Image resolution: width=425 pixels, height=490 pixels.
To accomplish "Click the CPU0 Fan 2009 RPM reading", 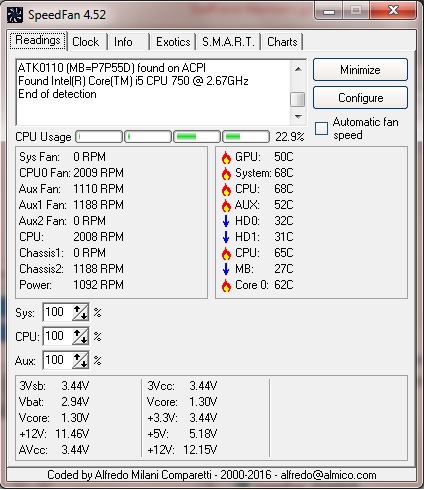I will pyautogui.click(x=71, y=173).
